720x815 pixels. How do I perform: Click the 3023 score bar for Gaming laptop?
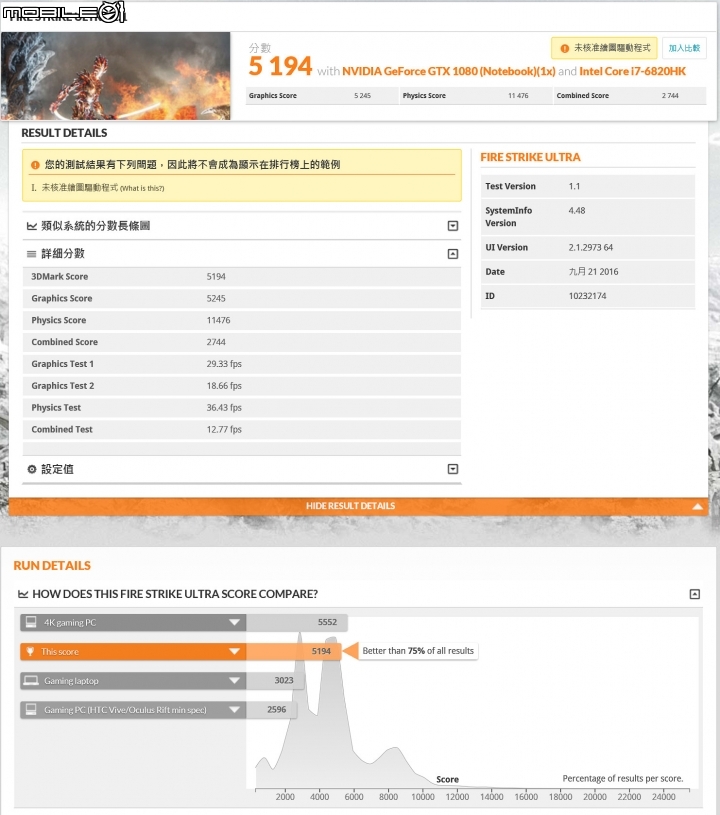point(275,680)
